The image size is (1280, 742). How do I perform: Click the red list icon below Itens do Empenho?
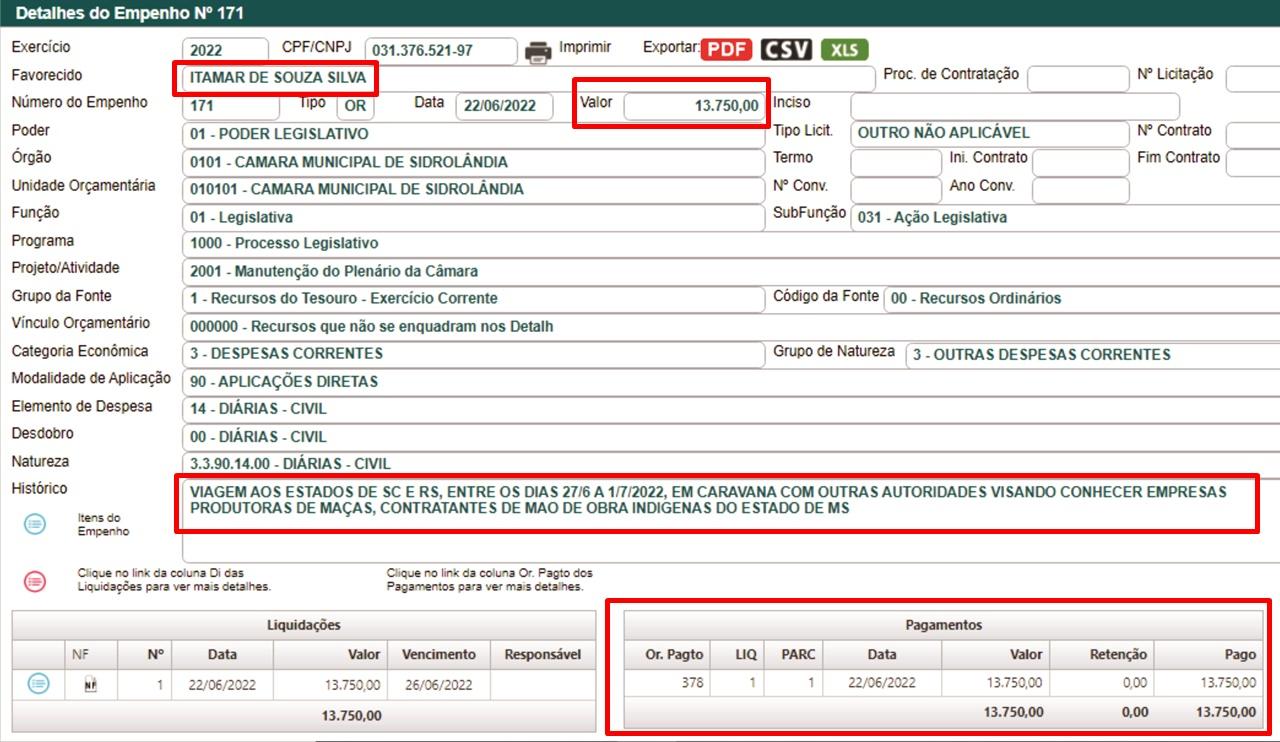[x=35, y=581]
